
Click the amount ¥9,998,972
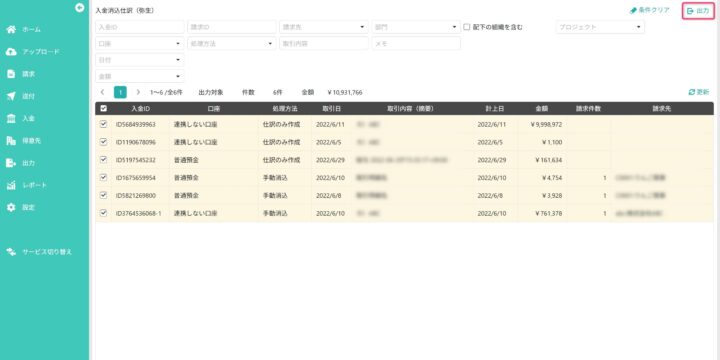[546, 124]
